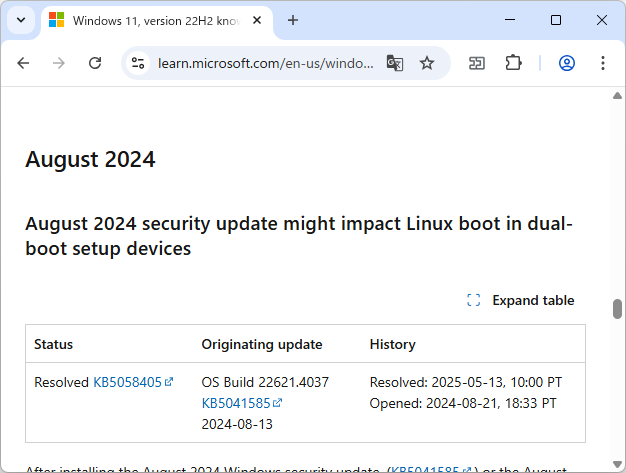The width and height of the screenshot is (626, 473).
Task: Open the Extensions puzzle icon
Action: click(513, 63)
